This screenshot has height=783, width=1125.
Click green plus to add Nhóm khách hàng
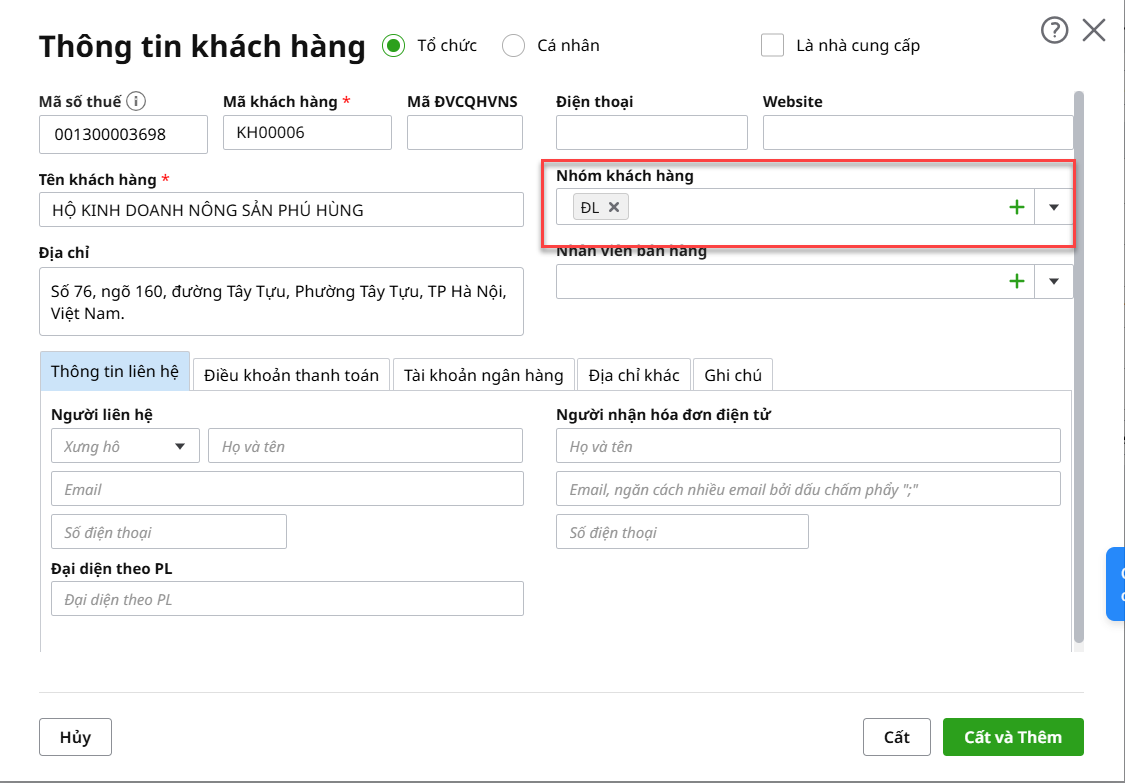pyautogui.click(x=1016, y=207)
